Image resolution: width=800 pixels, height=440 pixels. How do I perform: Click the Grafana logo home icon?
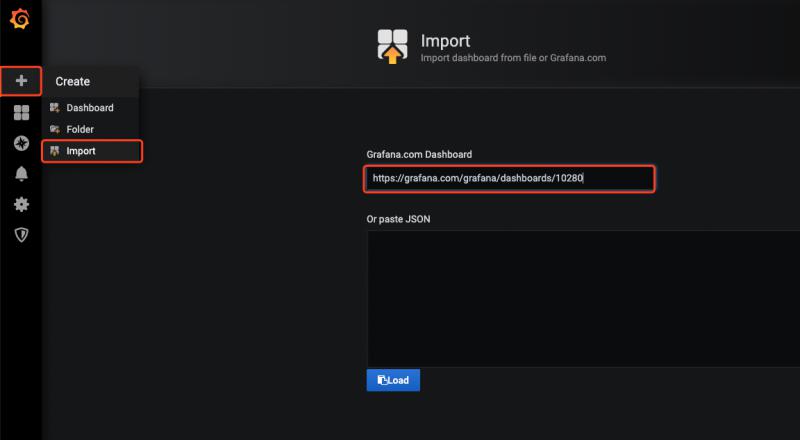click(x=20, y=19)
